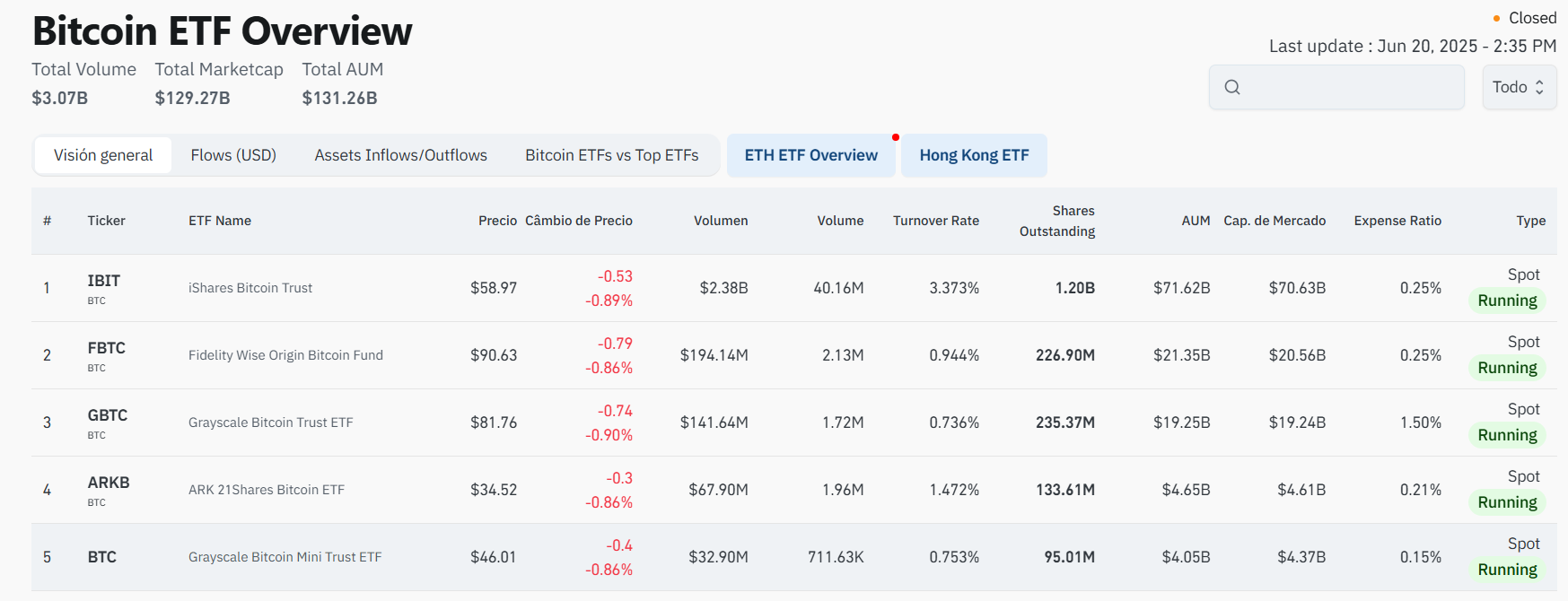Viewport: 1568px width, 601px height.
Task: Click the Running badge in FBTC row
Action: click(1507, 368)
